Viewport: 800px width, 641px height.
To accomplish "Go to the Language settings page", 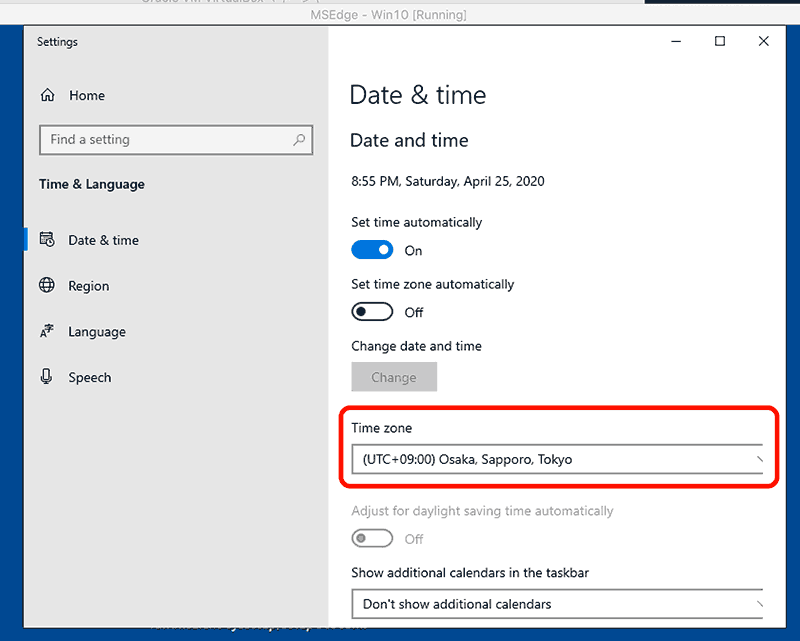I will [97, 332].
